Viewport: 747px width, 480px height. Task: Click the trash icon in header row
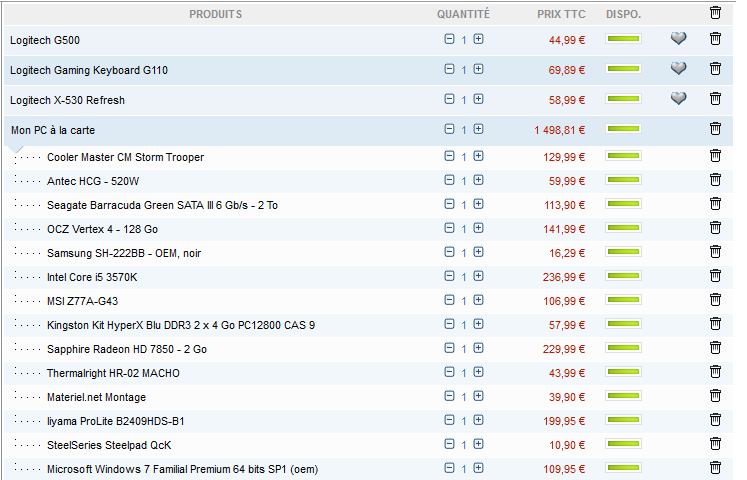click(x=715, y=13)
